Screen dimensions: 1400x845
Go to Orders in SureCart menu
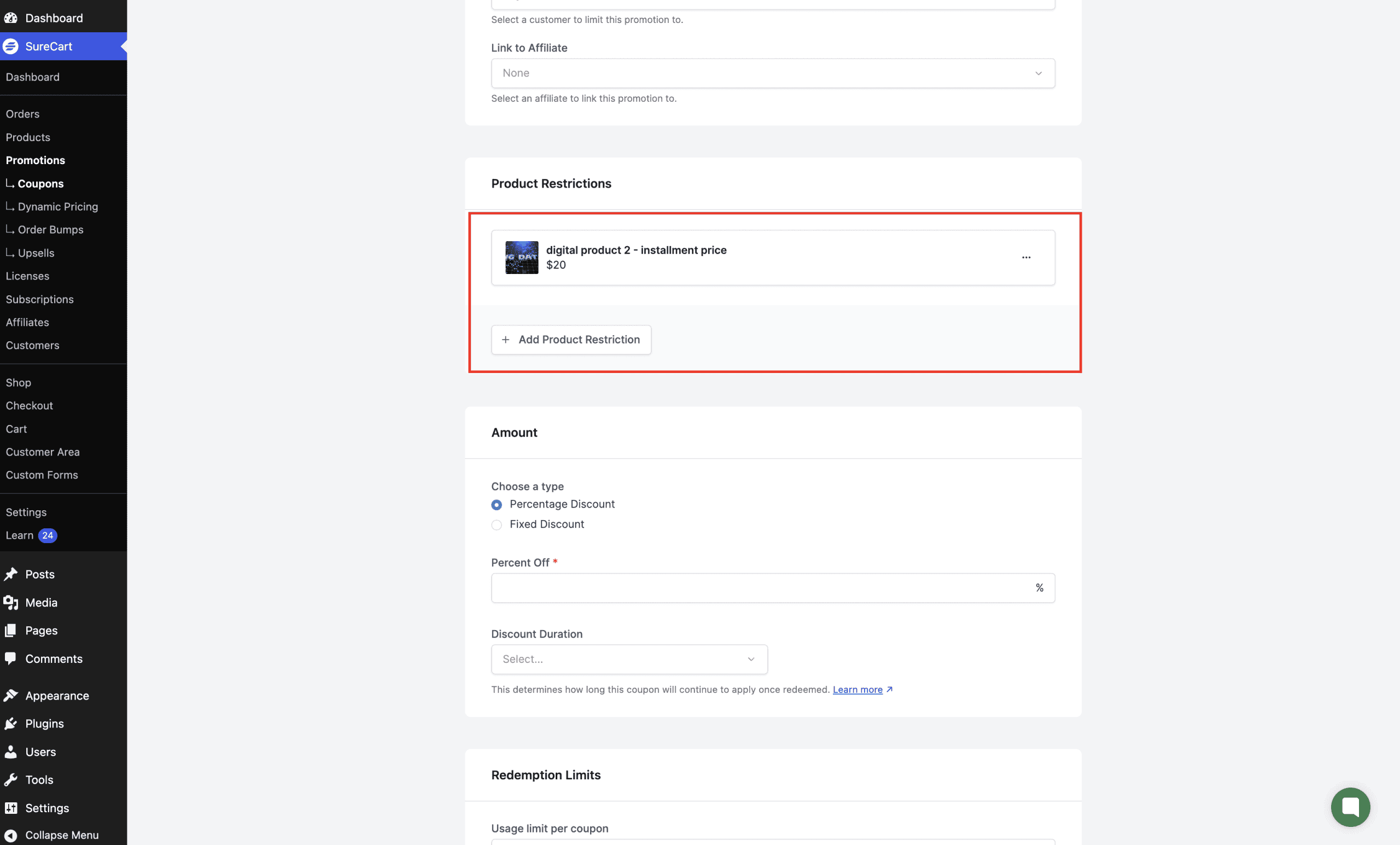point(23,114)
